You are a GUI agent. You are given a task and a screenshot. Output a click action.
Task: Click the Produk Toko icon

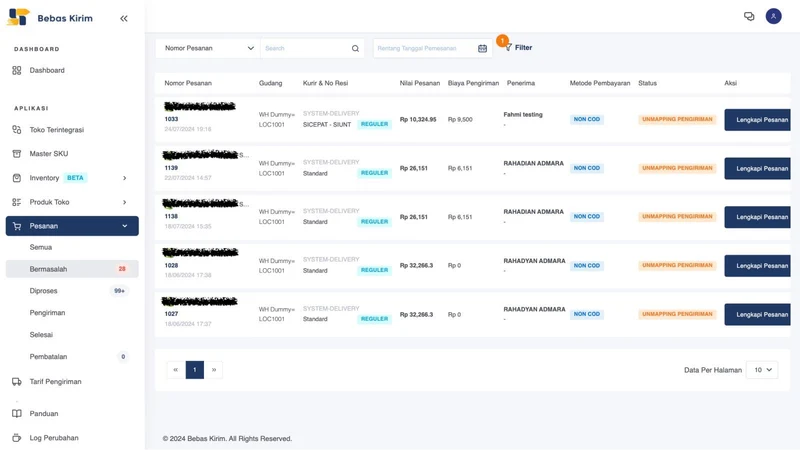tap(17, 202)
